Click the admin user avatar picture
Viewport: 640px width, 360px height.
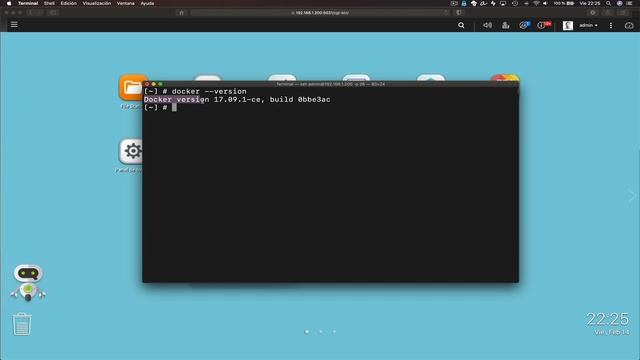coord(568,25)
